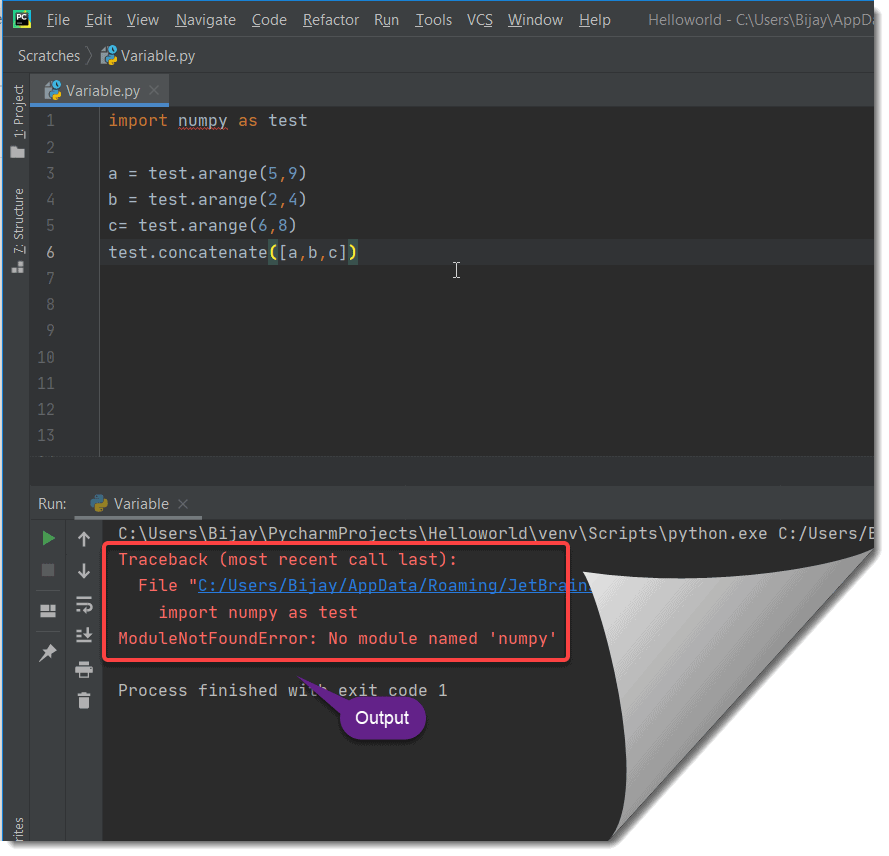
Task: Click the Structure icon in sidebar
Action: coord(18,267)
